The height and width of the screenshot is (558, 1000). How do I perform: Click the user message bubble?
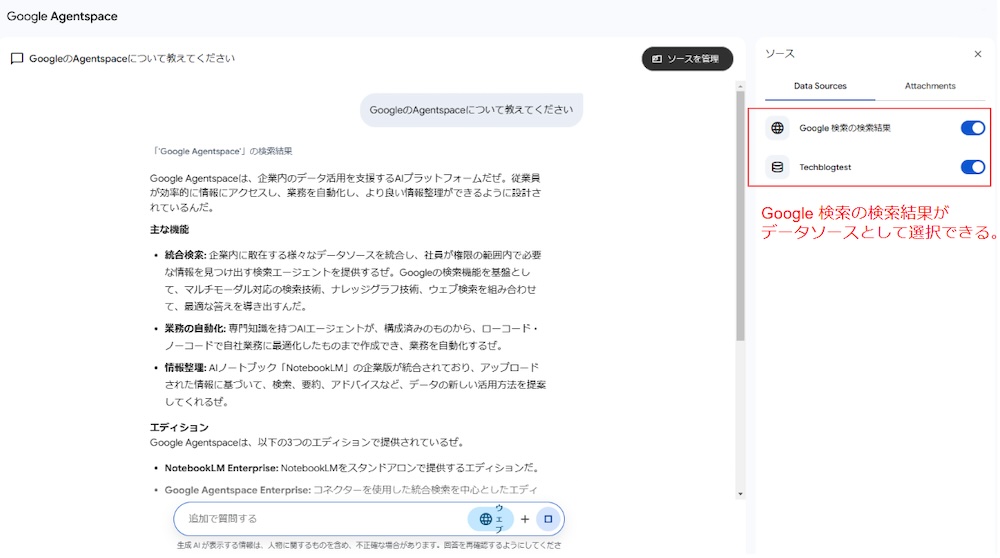click(x=471, y=110)
